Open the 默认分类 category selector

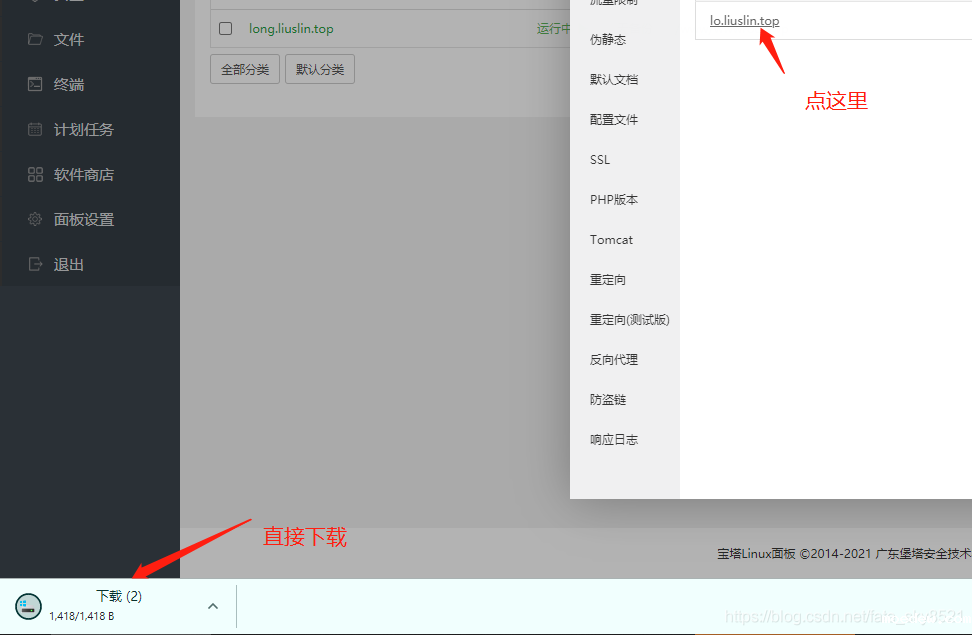[x=320, y=70]
